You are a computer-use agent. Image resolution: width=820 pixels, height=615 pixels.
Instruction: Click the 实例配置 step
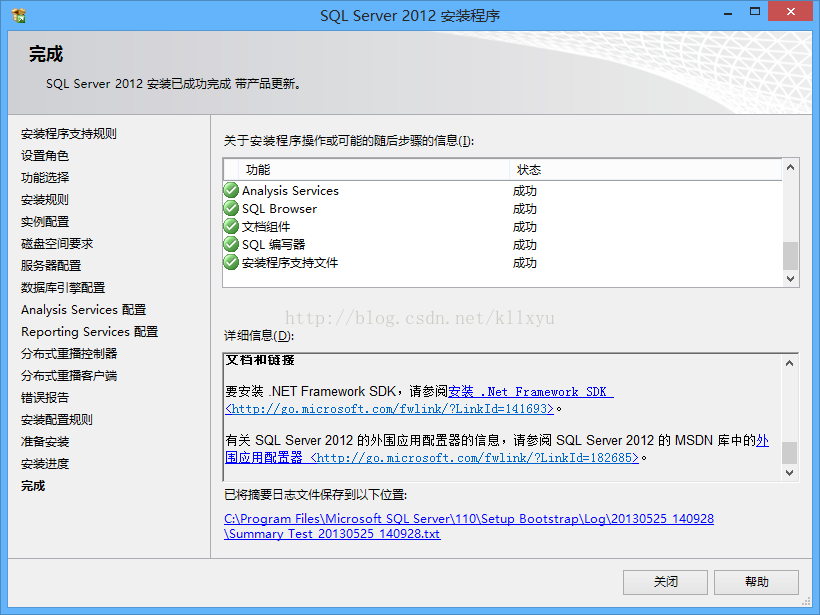tap(45, 221)
